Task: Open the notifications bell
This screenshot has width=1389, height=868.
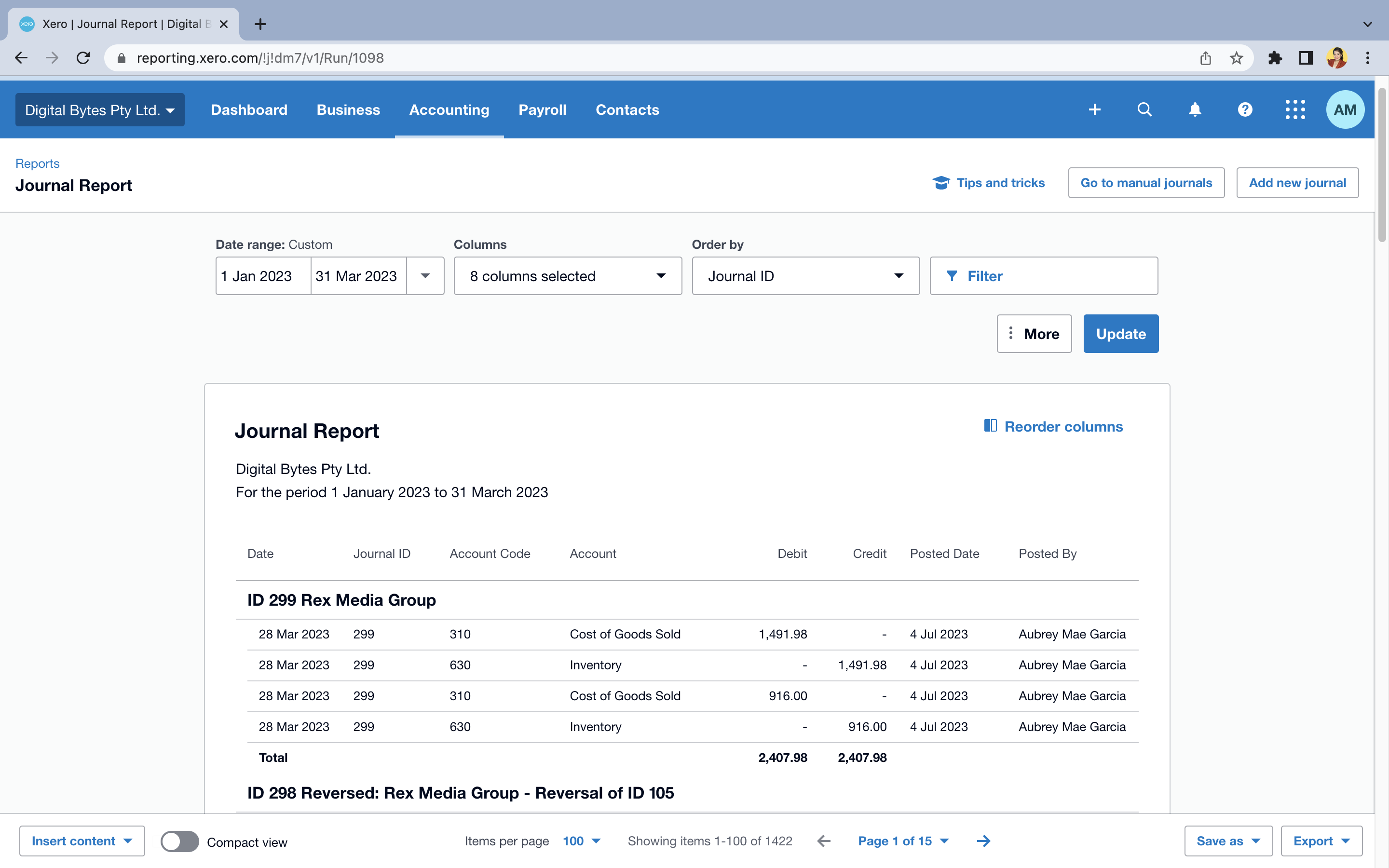Action: pyautogui.click(x=1195, y=109)
